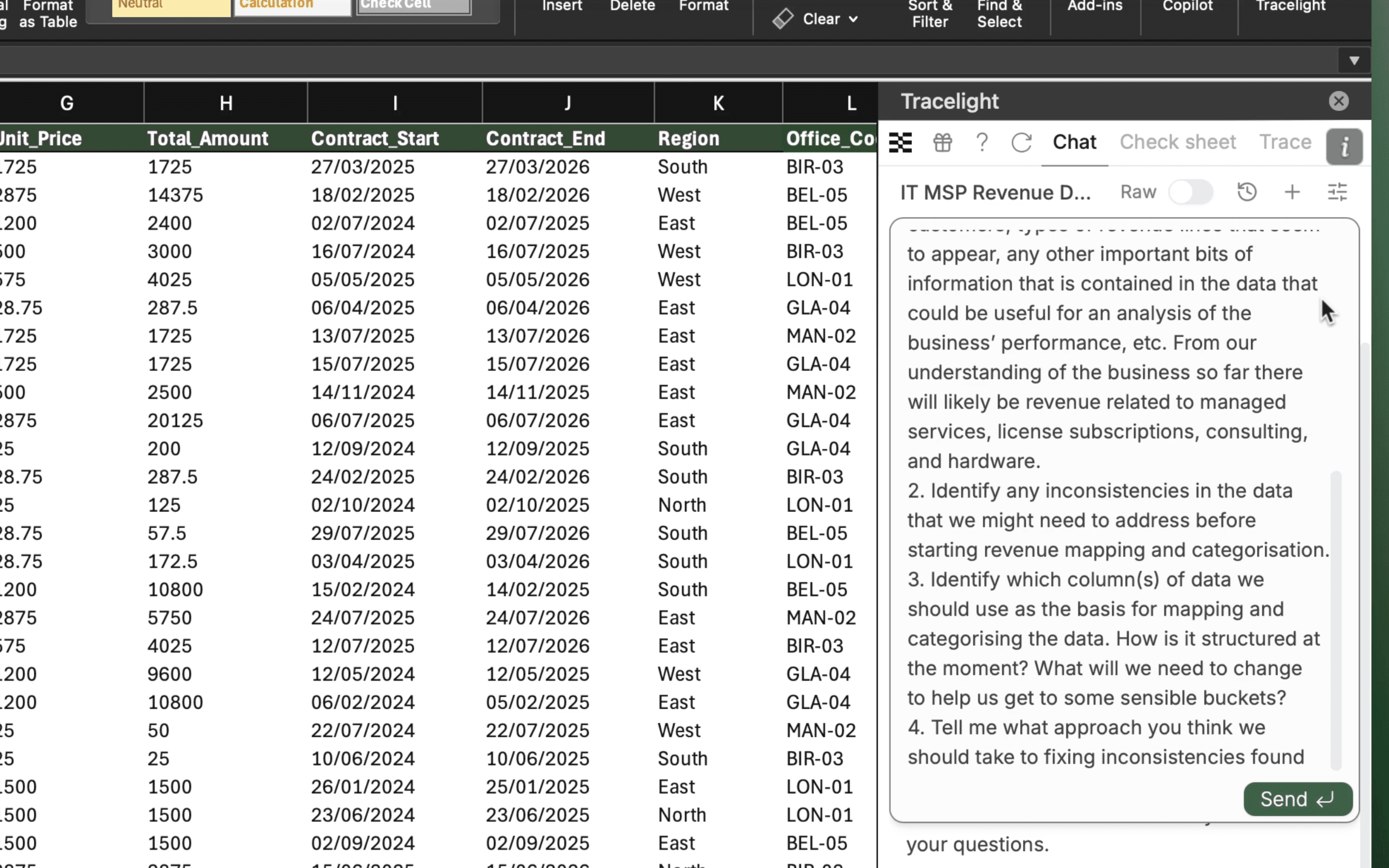Start new chat with plus icon
This screenshot has height=868, width=1389.
1292,192
